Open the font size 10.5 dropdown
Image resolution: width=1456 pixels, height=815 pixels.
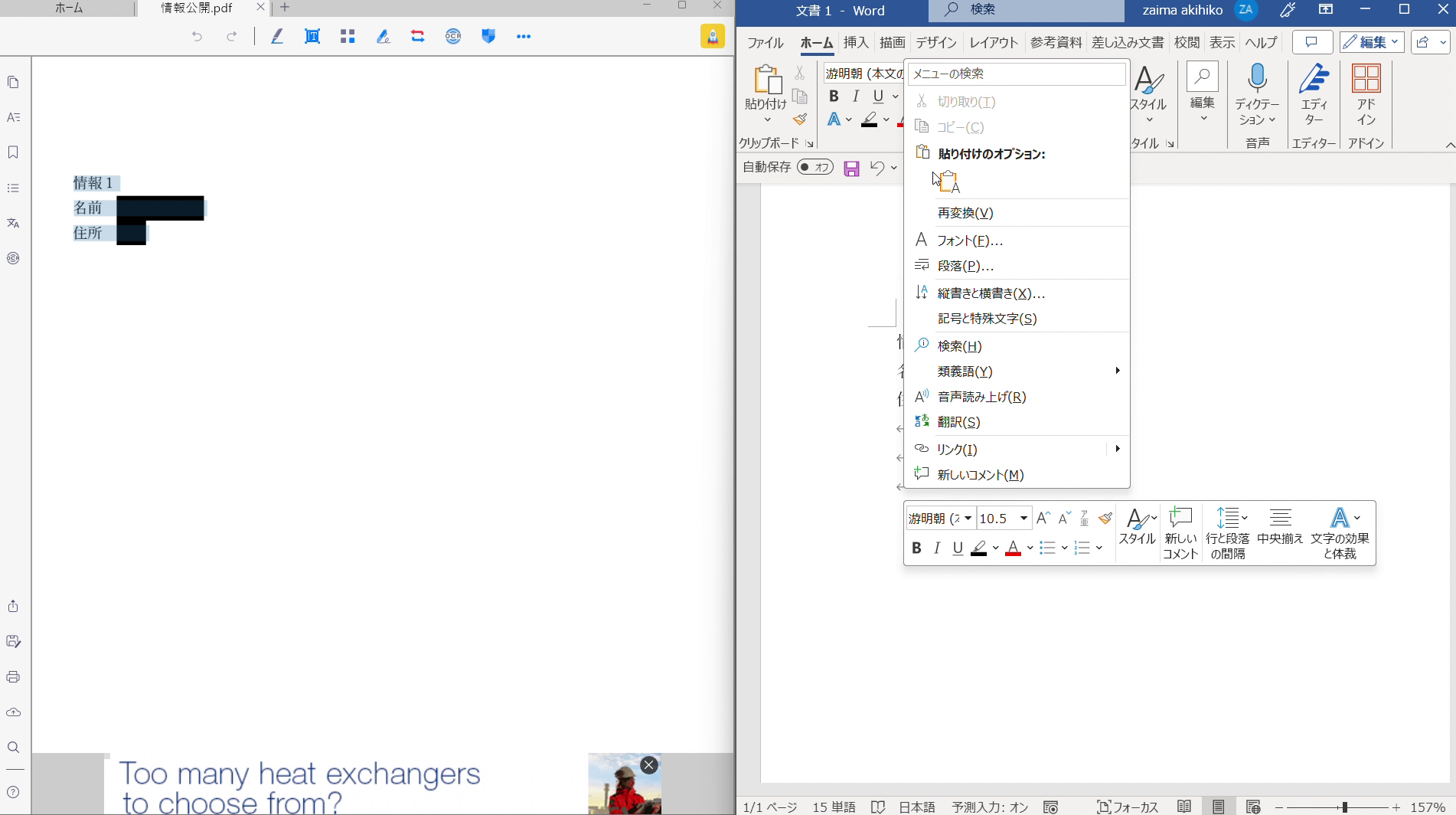[1023, 519]
